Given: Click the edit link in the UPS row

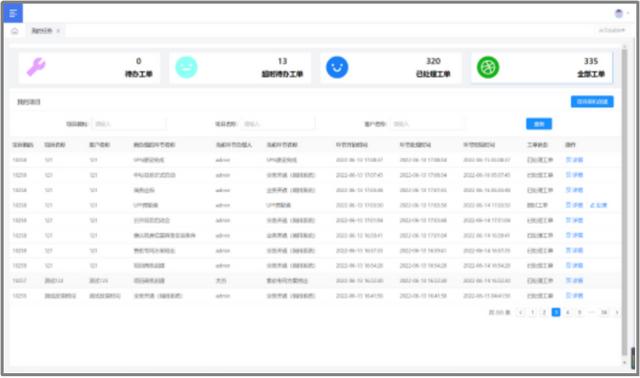Looking at the screenshot, I should tap(599, 205).
